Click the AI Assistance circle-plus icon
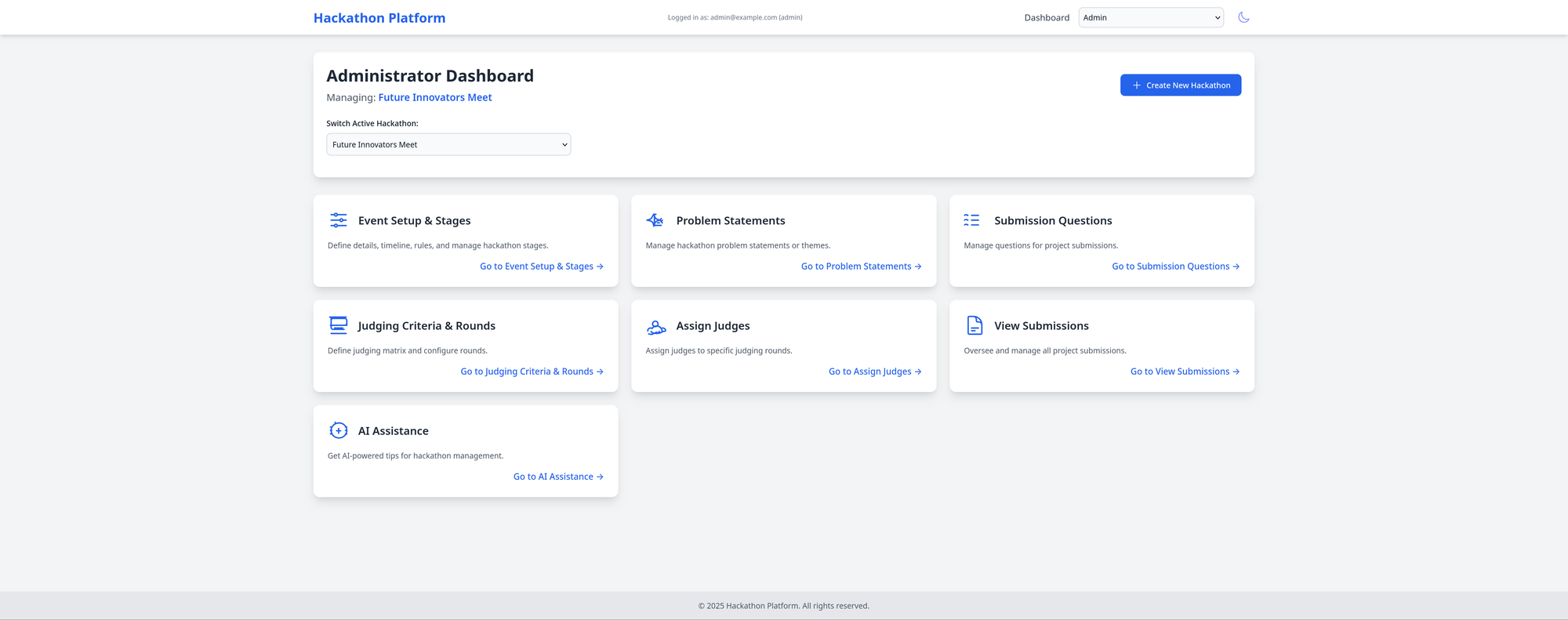The image size is (1568, 620). 338,430
